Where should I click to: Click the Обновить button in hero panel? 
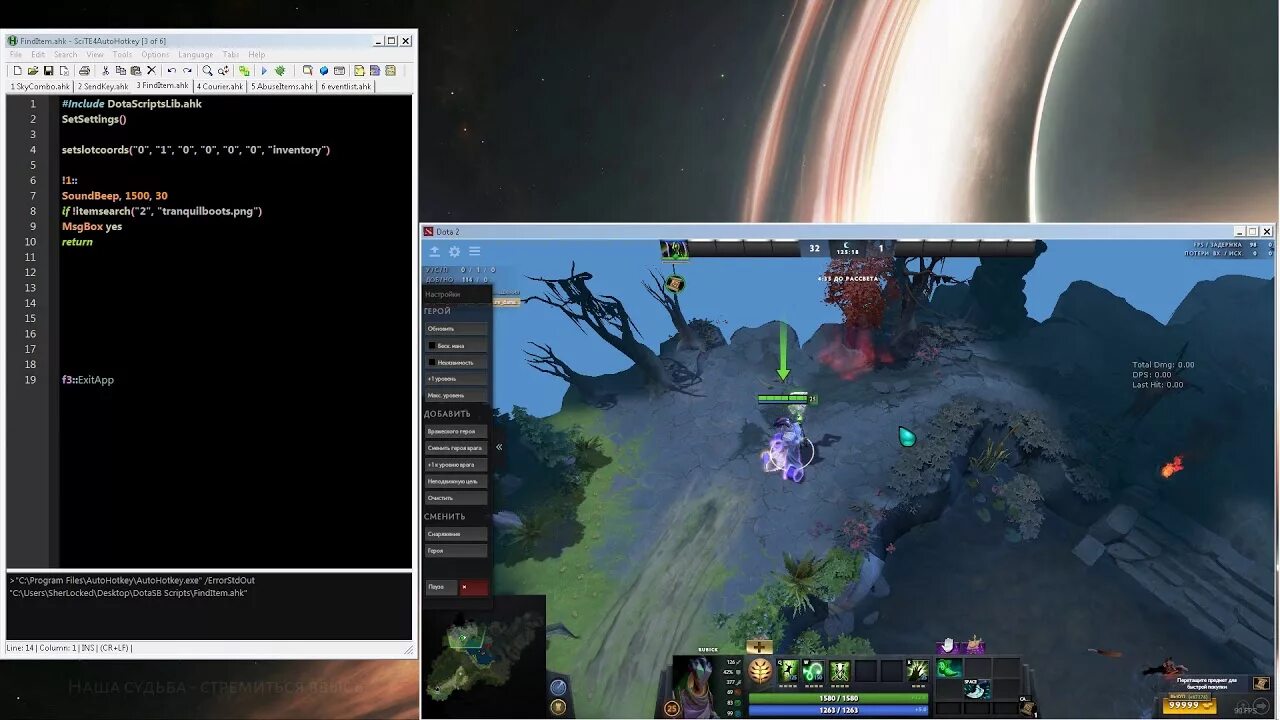point(456,329)
